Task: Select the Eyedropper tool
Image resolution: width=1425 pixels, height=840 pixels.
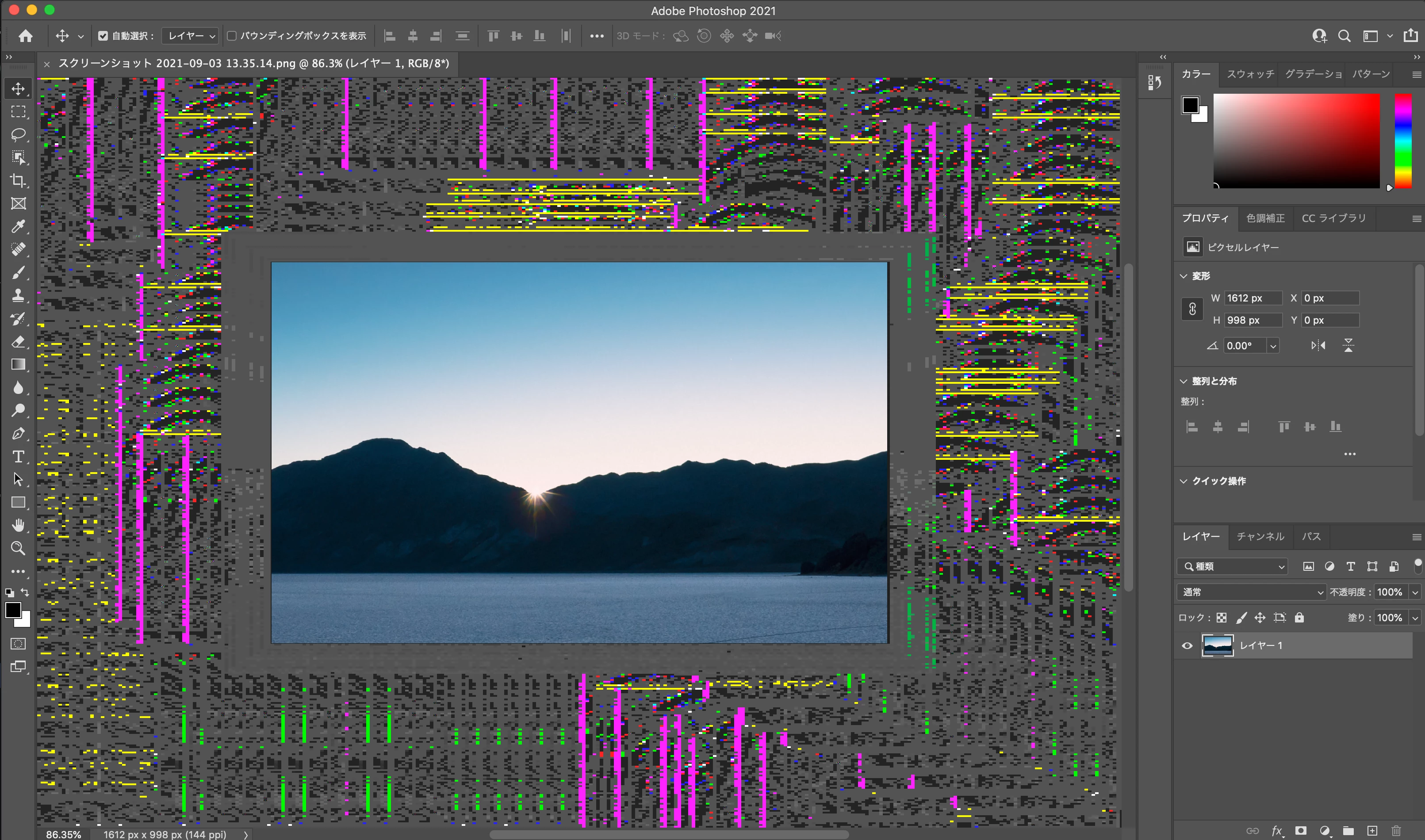Action: click(x=18, y=226)
